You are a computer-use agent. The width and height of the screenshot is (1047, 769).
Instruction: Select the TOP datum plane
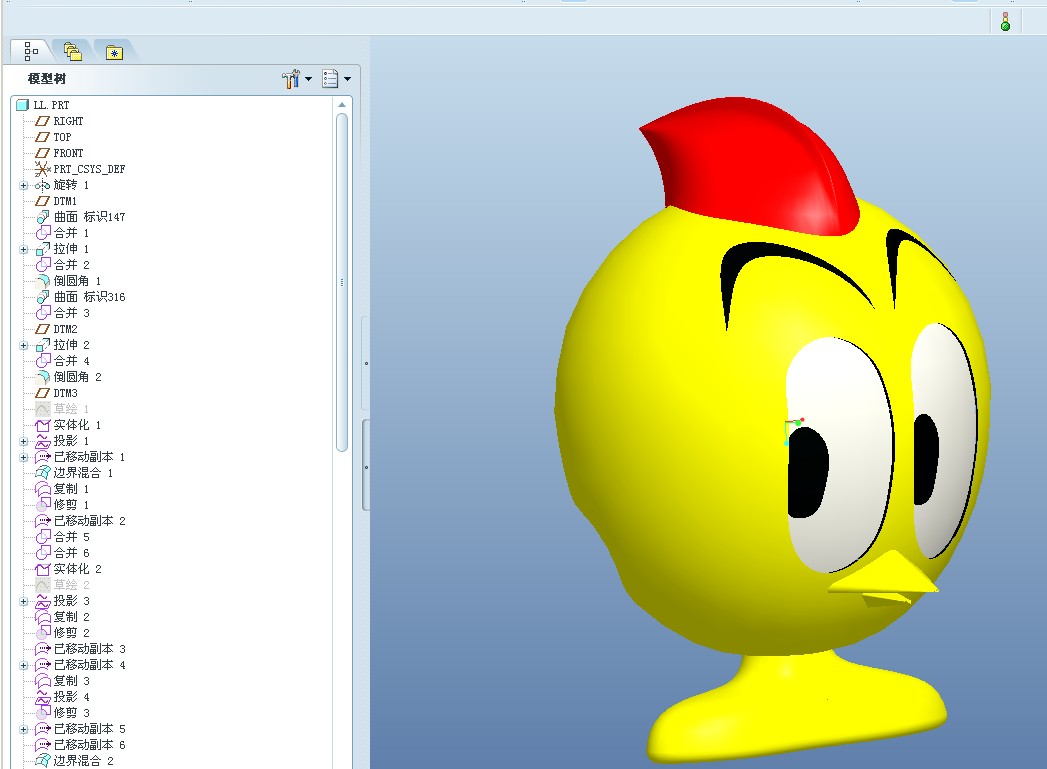point(53,137)
